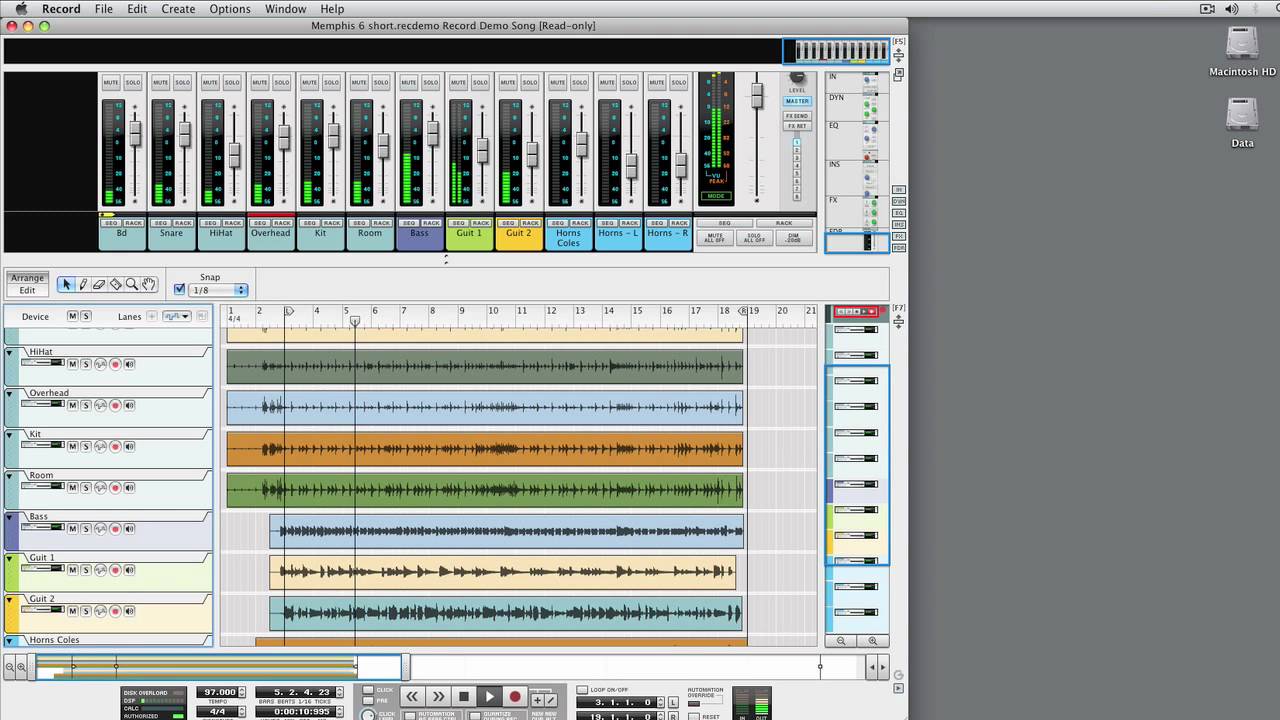The height and width of the screenshot is (720, 1280).
Task: Click the left locator L button
Action: pyautogui.click(x=673, y=703)
